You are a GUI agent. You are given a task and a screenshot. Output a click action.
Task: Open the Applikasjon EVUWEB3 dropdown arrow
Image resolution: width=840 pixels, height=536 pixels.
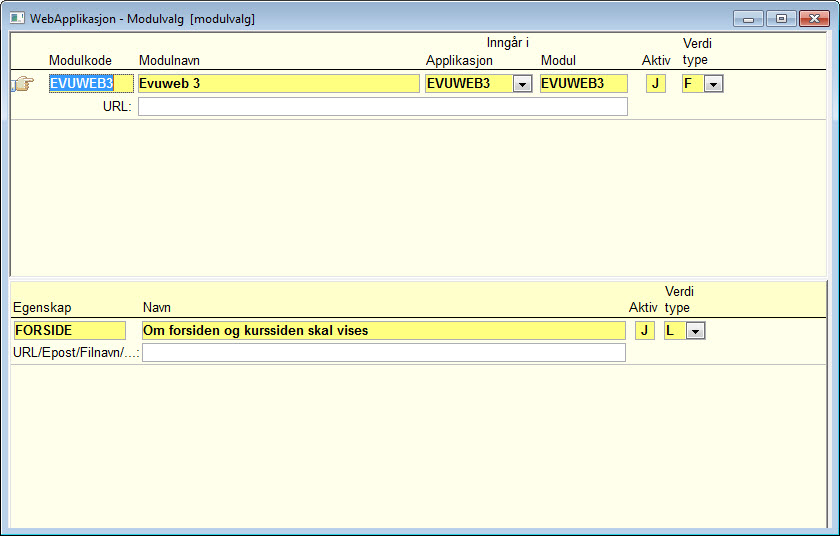tap(522, 84)
